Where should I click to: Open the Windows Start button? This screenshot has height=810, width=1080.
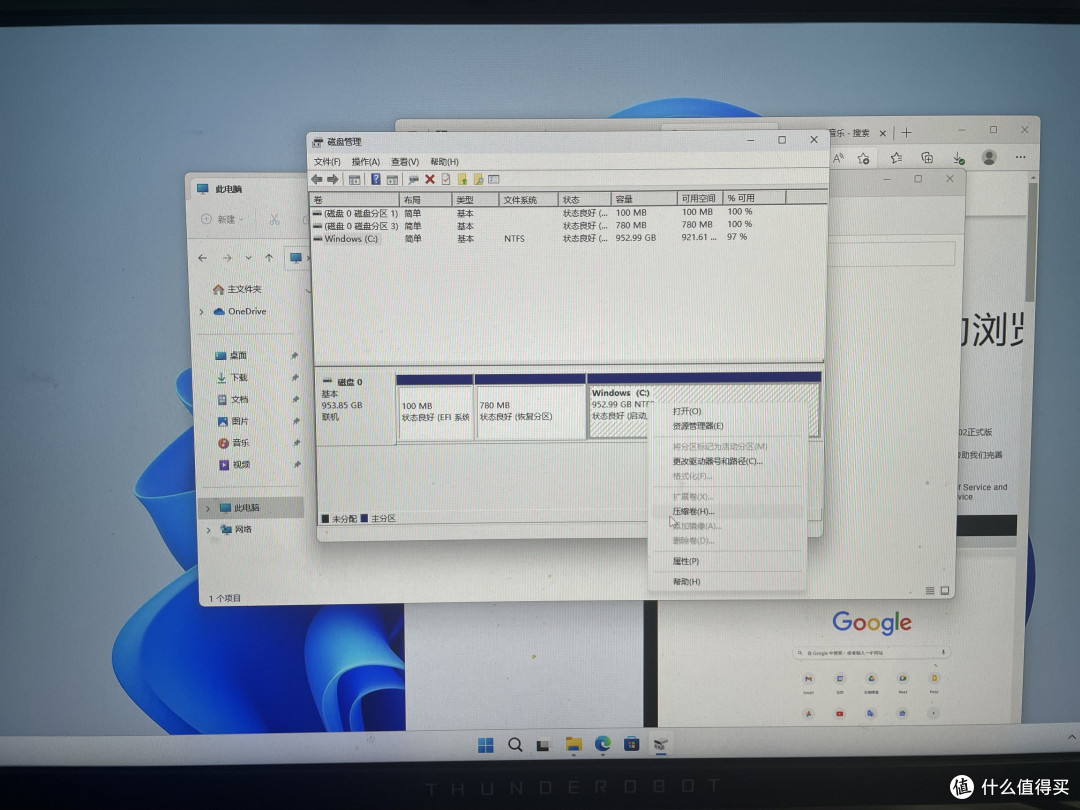click(486, 745)
